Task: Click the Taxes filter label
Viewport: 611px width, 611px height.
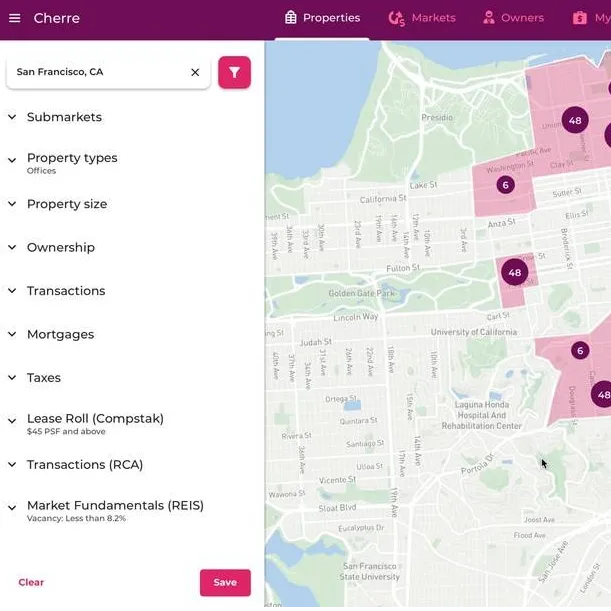Action: click(x=44, y=378)
